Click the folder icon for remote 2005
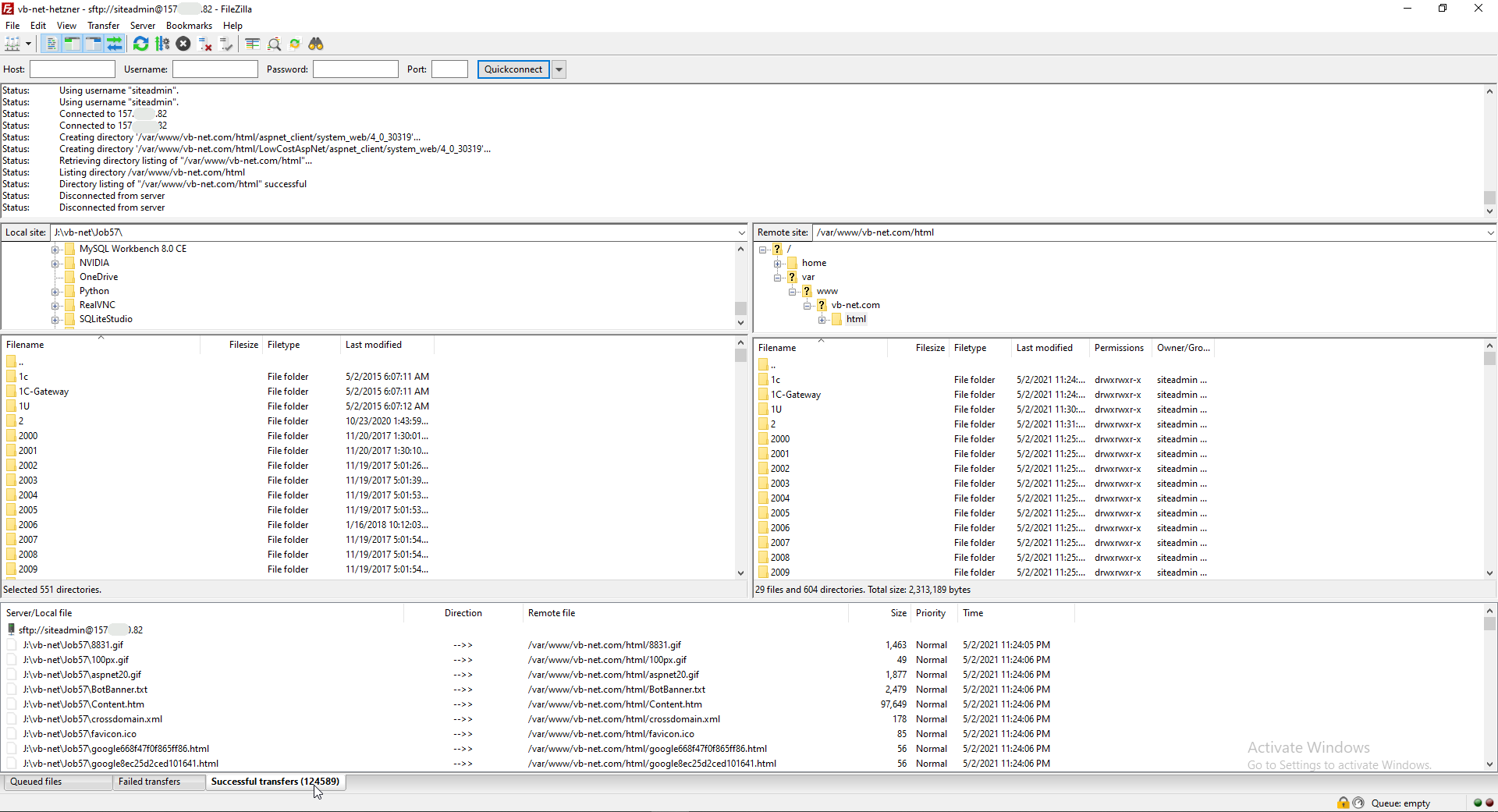Viewport: 1498px width, 812px height. pyautogui.click(x=764, y=513)
